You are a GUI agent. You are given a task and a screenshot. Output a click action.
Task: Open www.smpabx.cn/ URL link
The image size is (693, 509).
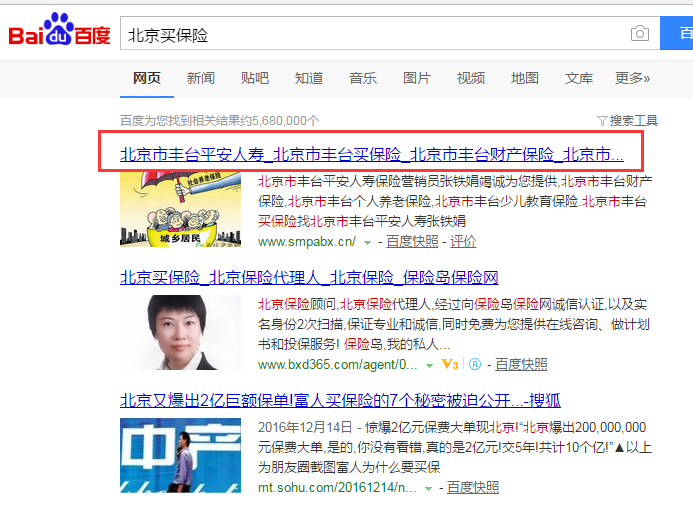click(307, 242)
